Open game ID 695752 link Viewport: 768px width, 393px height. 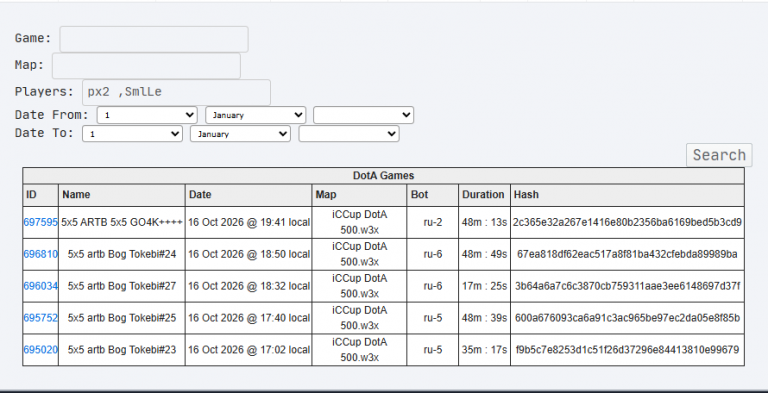tap(41, 318)
